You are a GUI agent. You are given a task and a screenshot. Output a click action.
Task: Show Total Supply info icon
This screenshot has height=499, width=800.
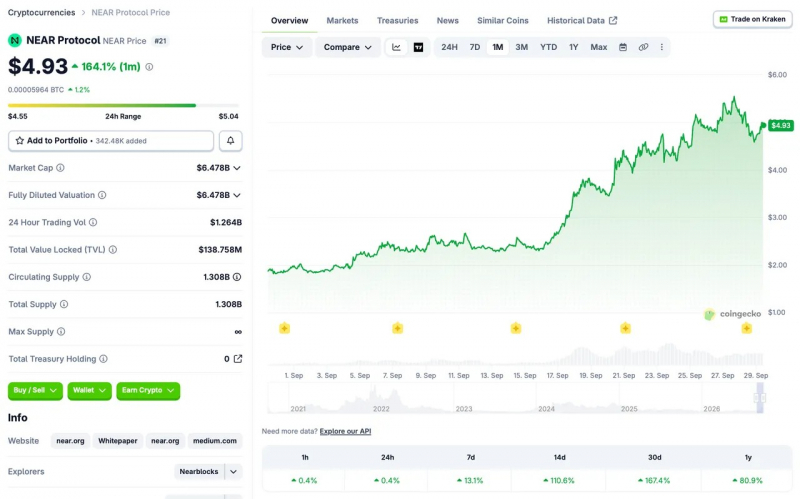coord(64,304)
